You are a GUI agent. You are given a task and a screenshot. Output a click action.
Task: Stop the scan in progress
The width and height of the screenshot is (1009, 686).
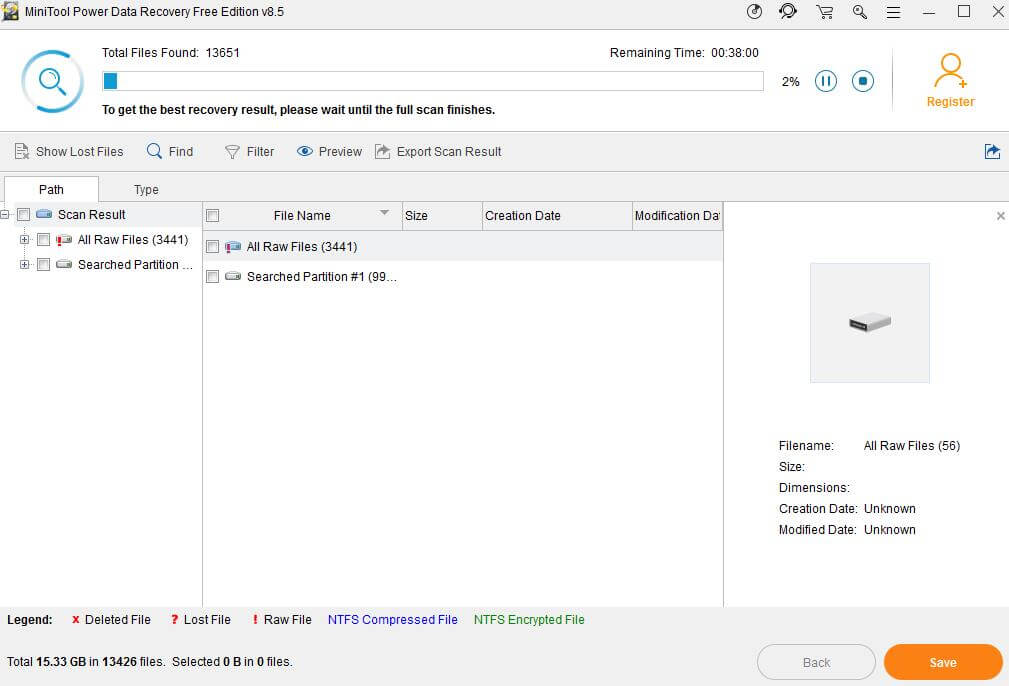(x=863, y=81)
